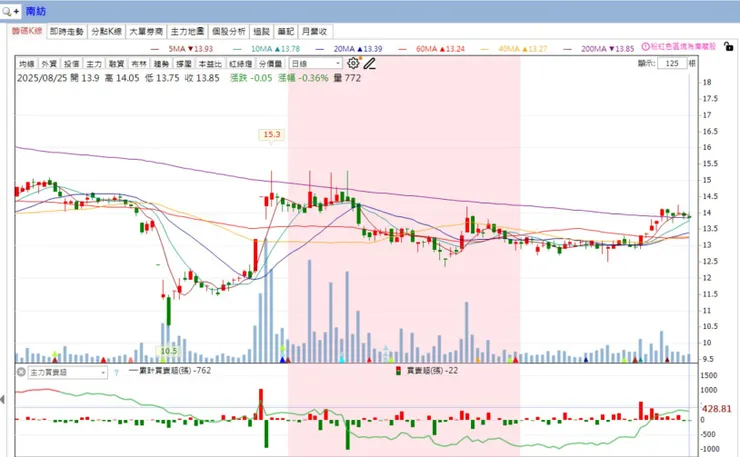740x457 pixels.
Task: Open the 分點K線 tab
Action: point(107,32)
